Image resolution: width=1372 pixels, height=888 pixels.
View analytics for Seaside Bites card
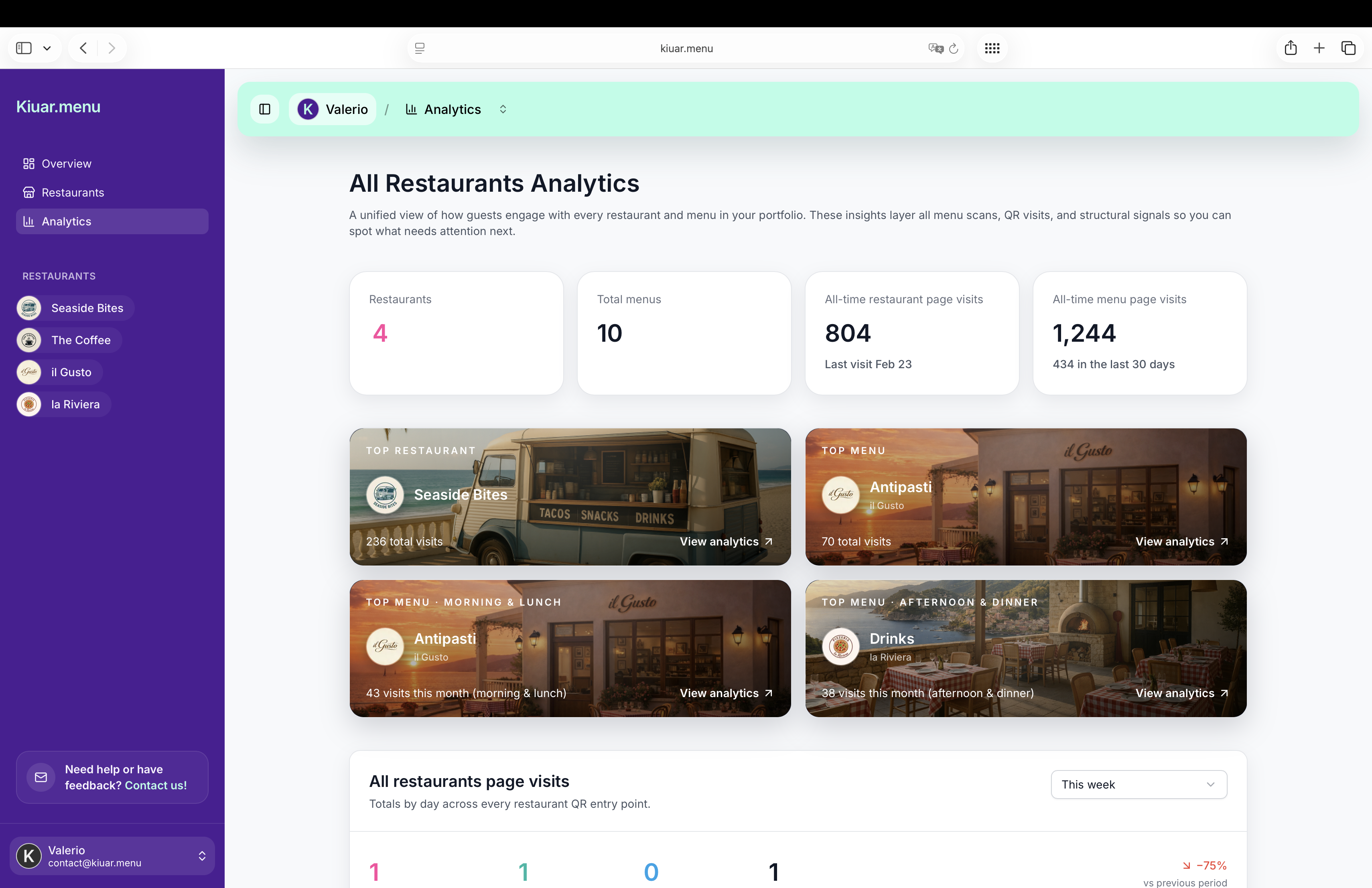(x=726, y=542)
